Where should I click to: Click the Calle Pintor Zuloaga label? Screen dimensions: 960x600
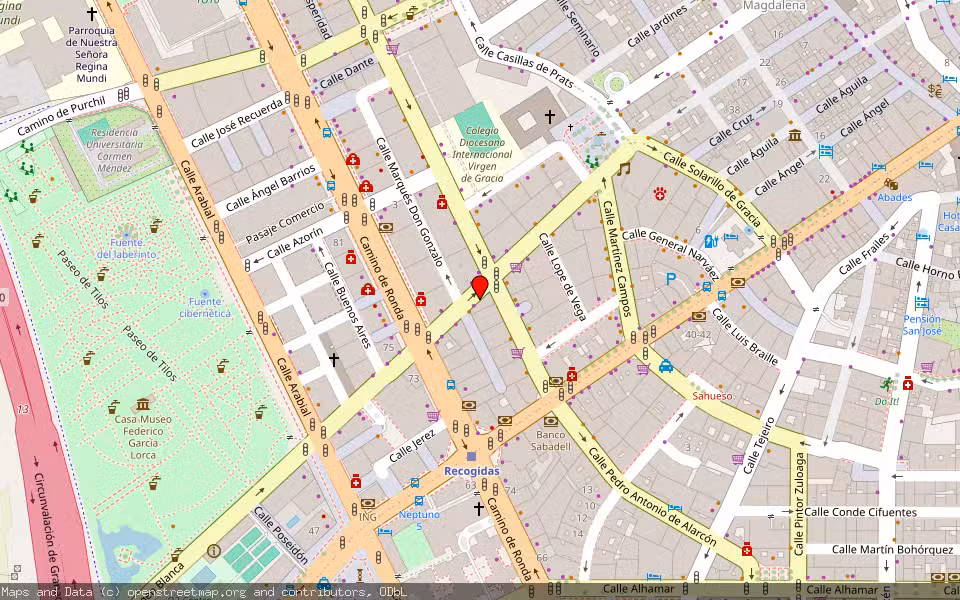point(800,504)
